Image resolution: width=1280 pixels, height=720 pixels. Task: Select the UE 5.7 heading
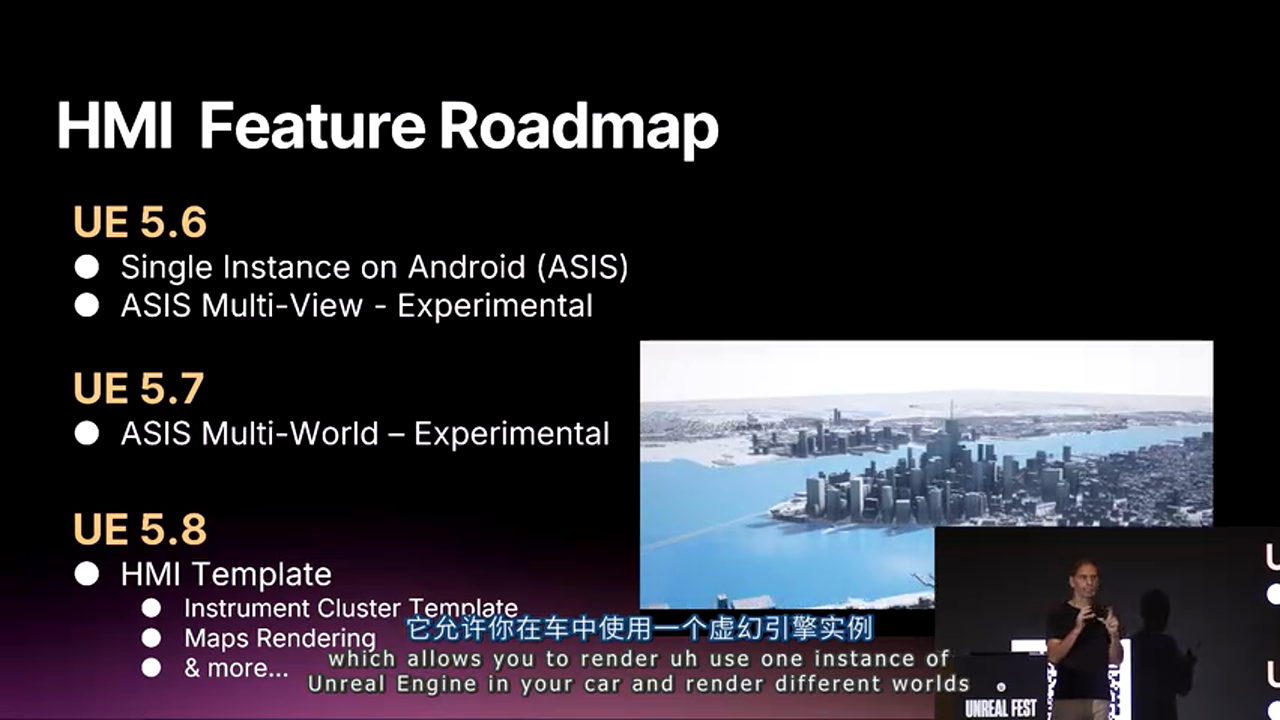pyautogui.click(x=138, y=388)
